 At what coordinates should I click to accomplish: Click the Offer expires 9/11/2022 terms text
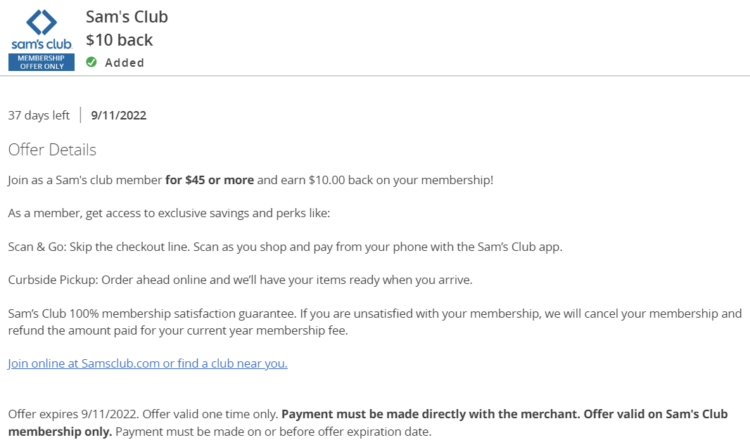pyautogui.click(x=73, y=414)
